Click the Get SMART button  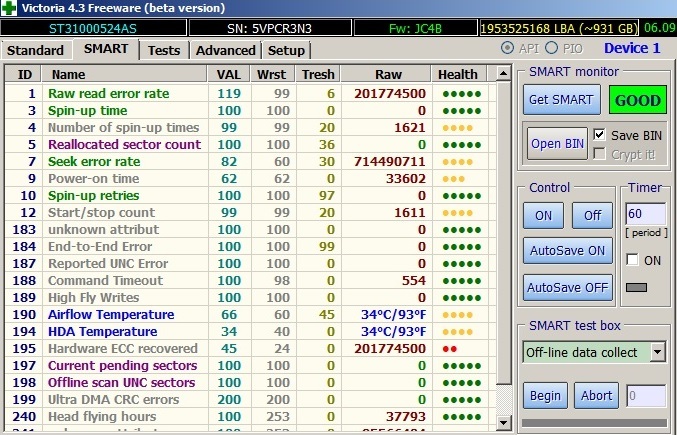coord(561,100)
